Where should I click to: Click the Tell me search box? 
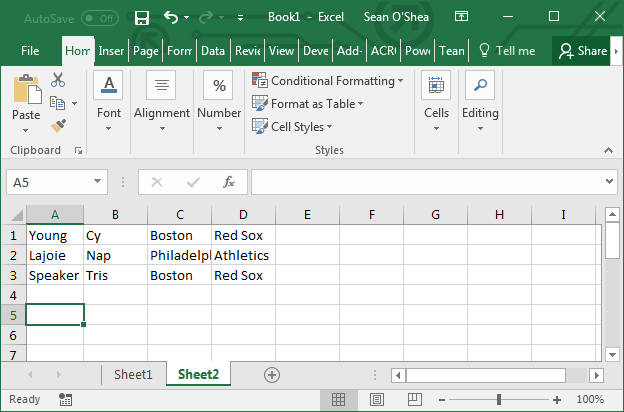(507, 51)
